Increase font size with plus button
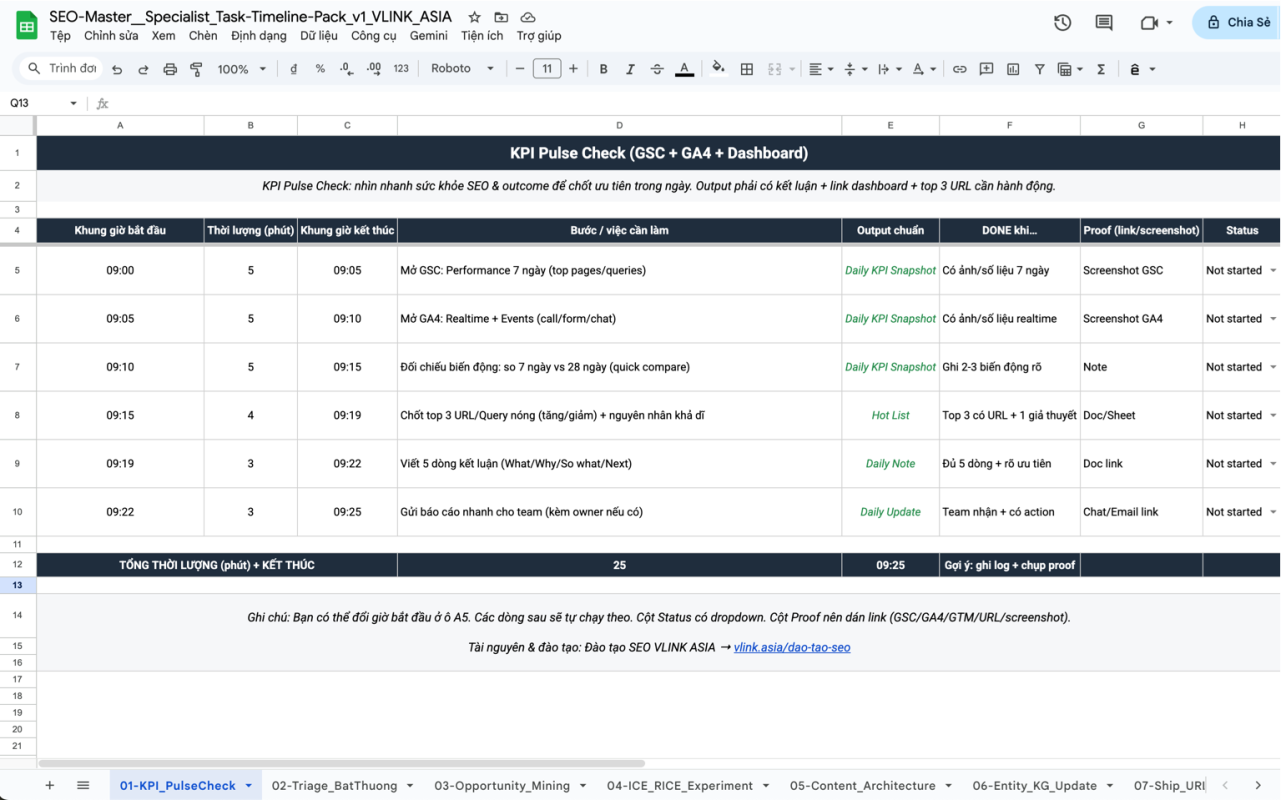This screenshot has width=1281, height=800. 573,69
